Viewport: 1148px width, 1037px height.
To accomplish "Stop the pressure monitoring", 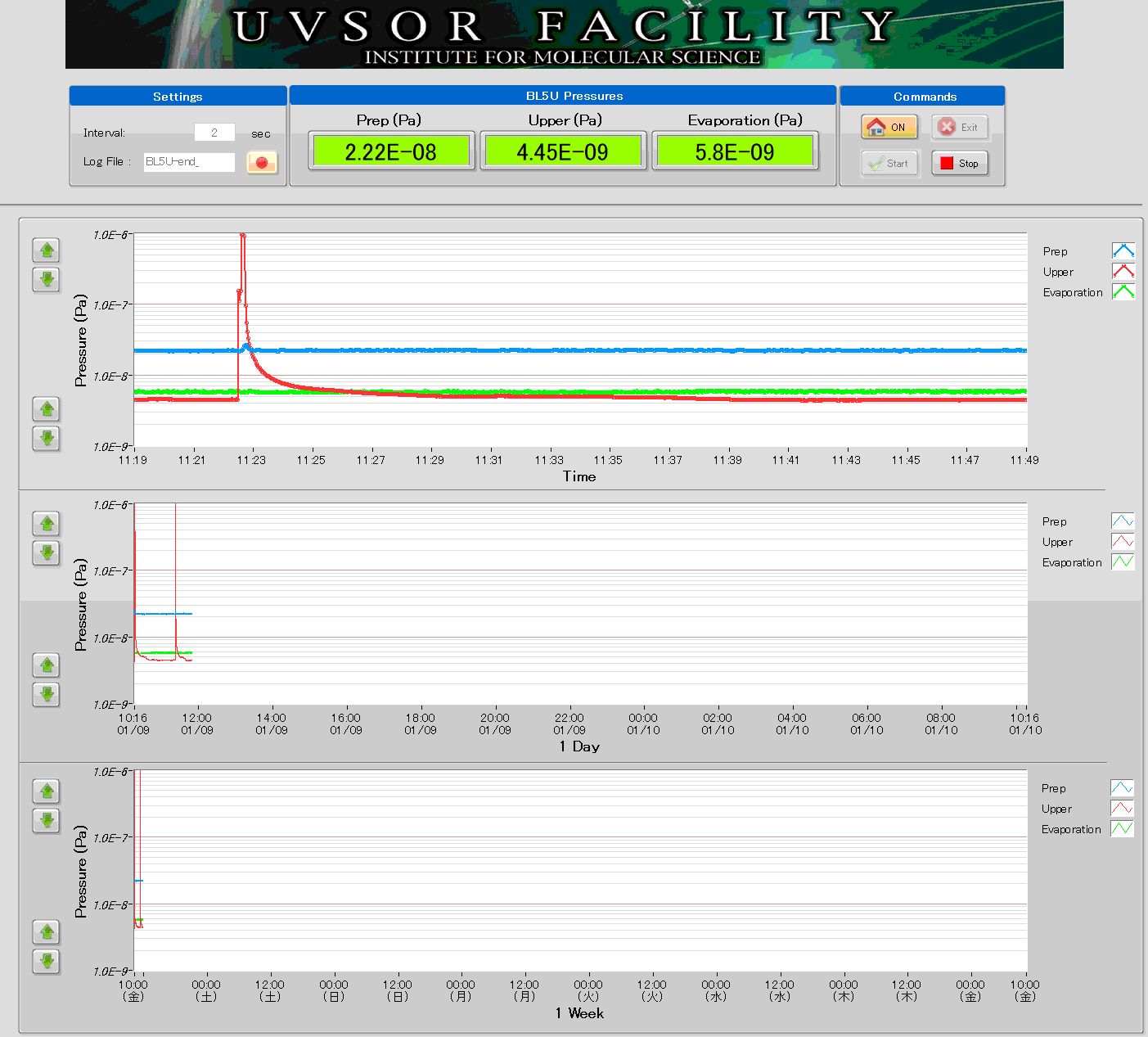I will pos(960,163).
